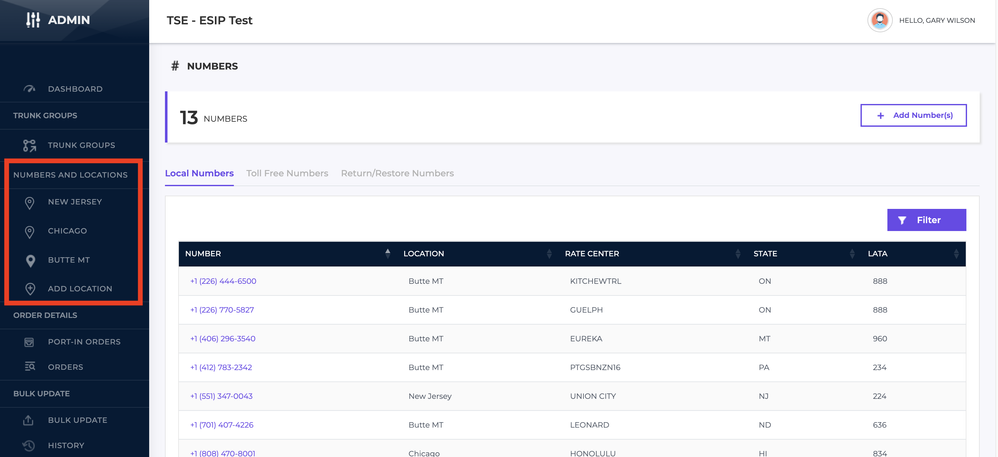The width and height of the screenshot is (998, 457).
Task: Click the NJ state cell
Action: (764, 396)
